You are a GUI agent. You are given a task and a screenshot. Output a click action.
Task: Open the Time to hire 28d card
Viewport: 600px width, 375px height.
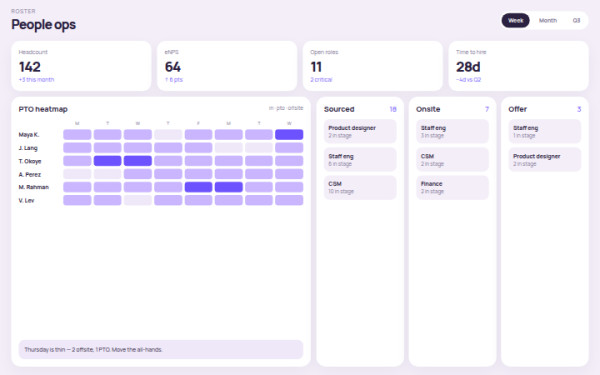518,66
